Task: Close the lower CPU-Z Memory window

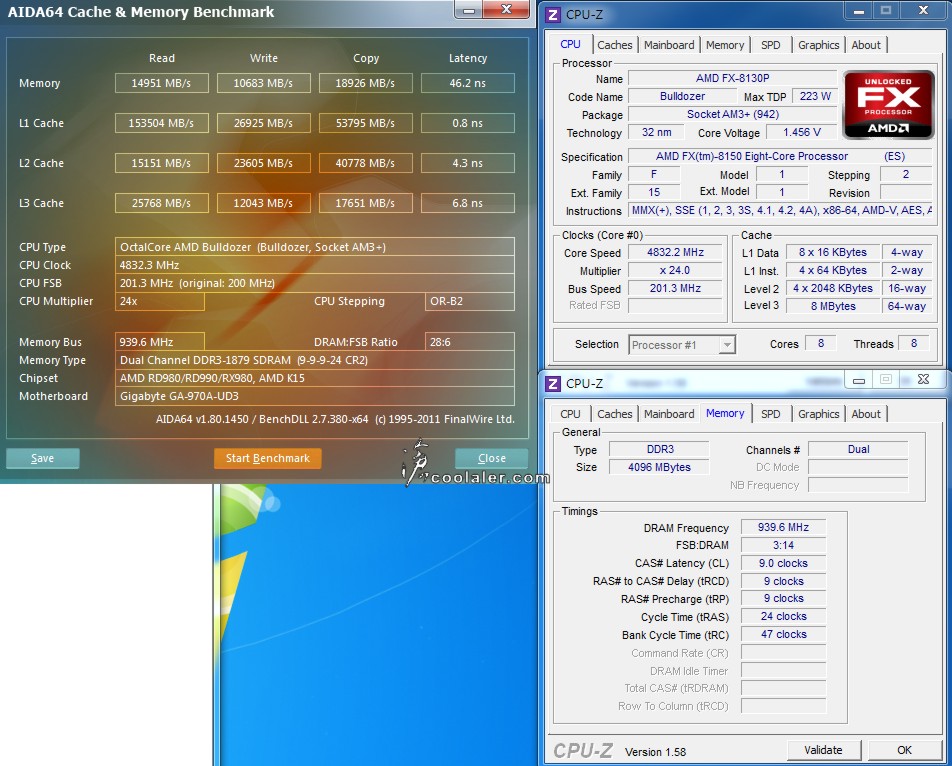Action: (923, 380)
